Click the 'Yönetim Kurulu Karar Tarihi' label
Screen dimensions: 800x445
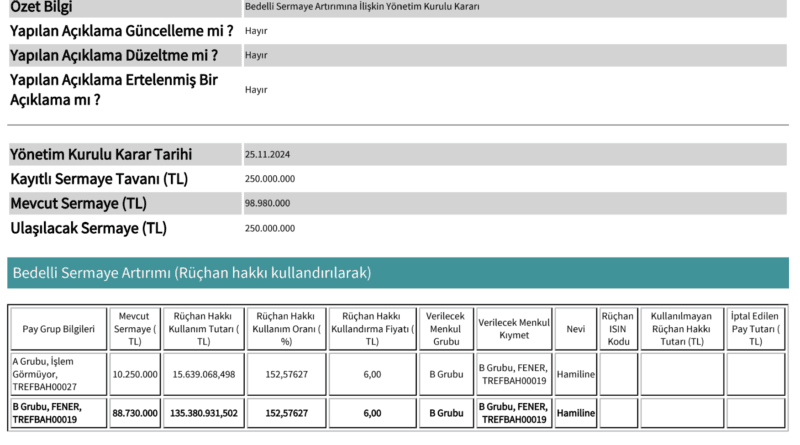pos(101,154)
